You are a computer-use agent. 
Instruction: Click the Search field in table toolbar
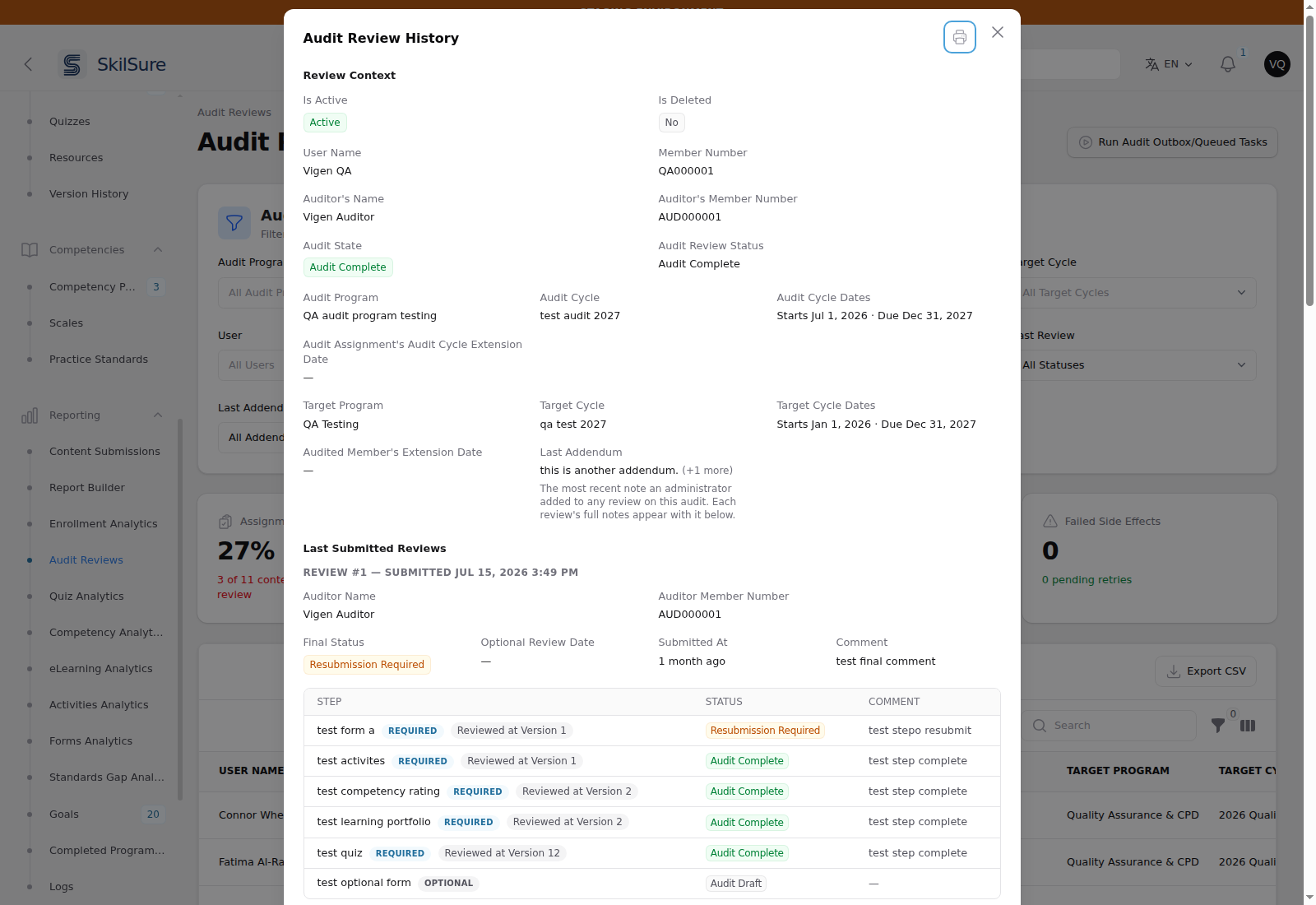[x=1110, y=726]
